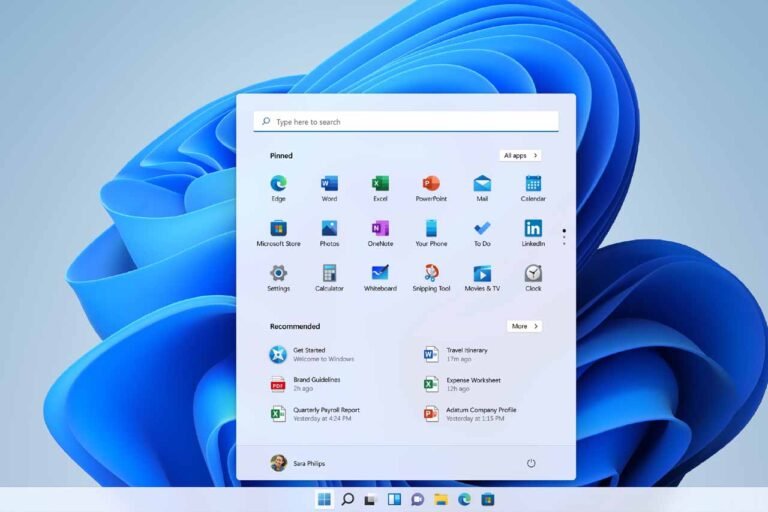Open the LinkedIn app
The image size is (768, 512).
pos(533,233)
